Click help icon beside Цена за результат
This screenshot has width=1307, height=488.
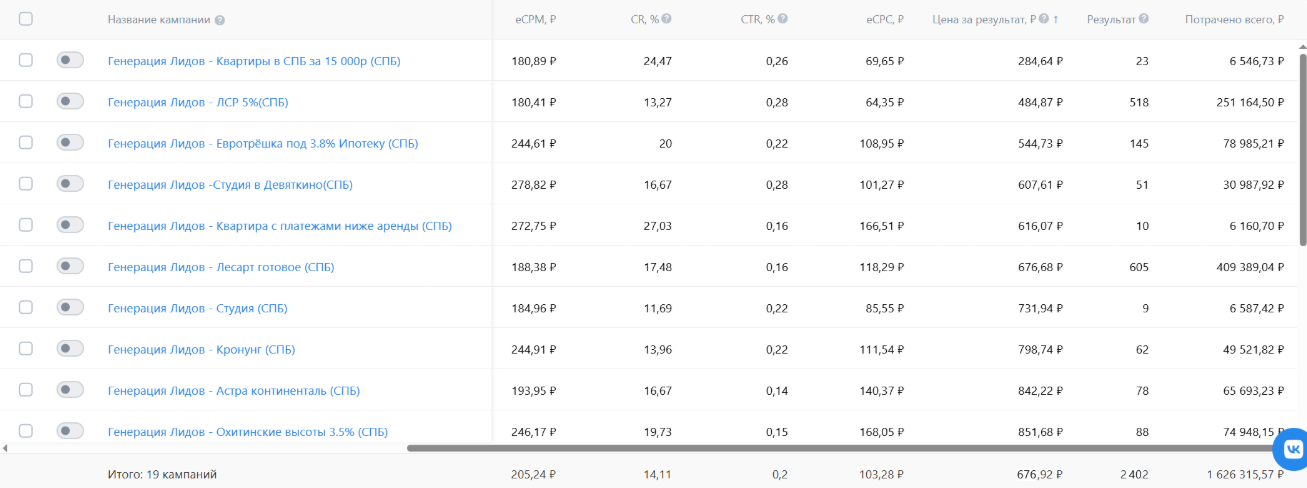pyautogui.click(x=1044, y=19)
